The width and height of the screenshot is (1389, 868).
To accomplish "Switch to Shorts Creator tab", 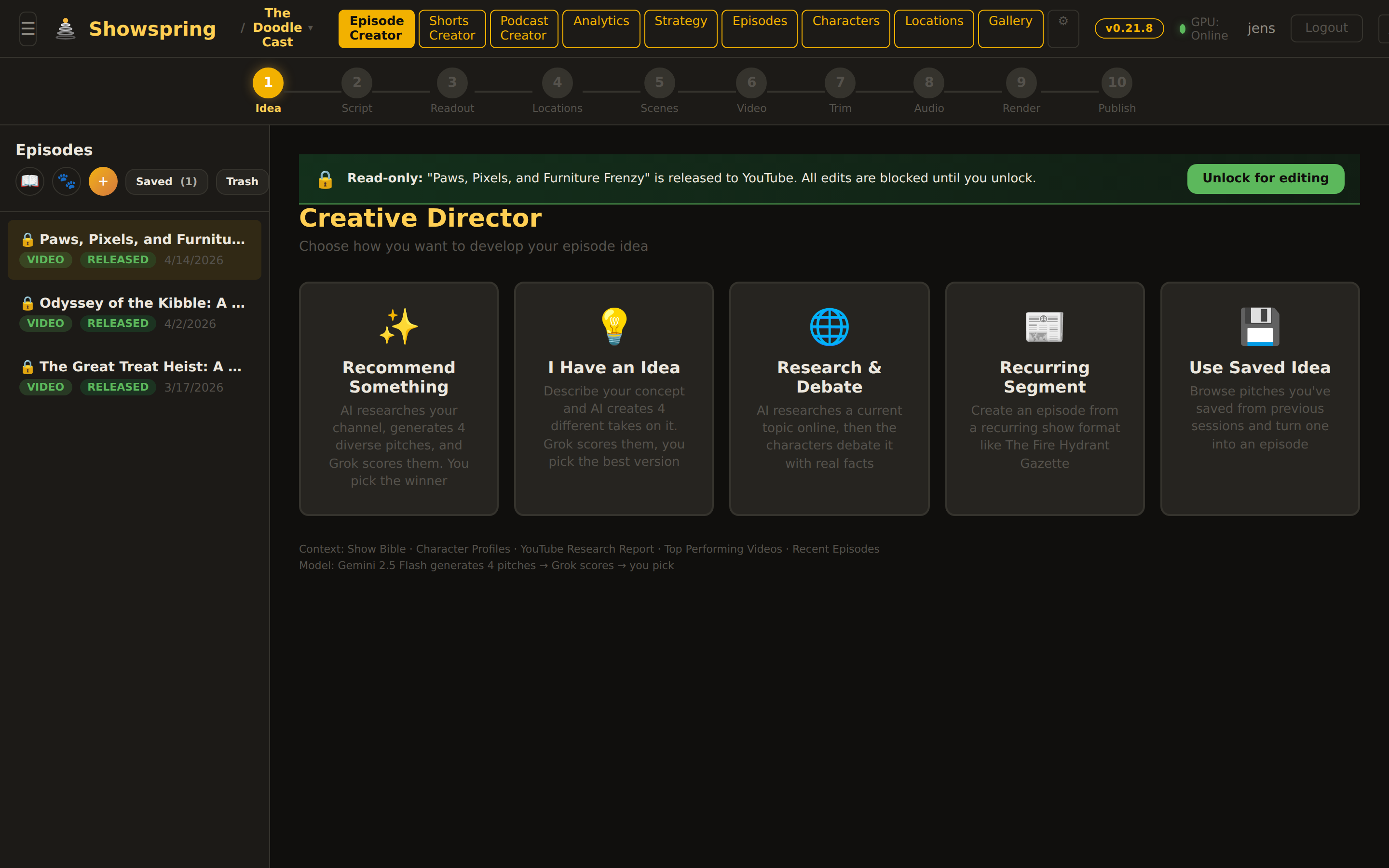I will (x=452, y=28).
